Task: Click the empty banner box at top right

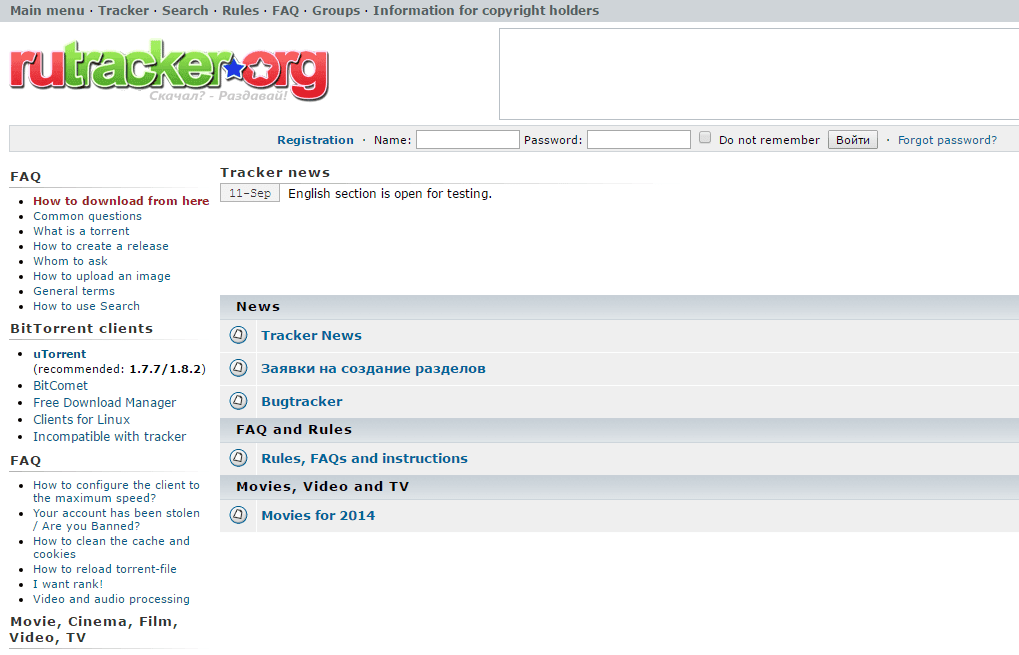Action: tap(759, 74)
